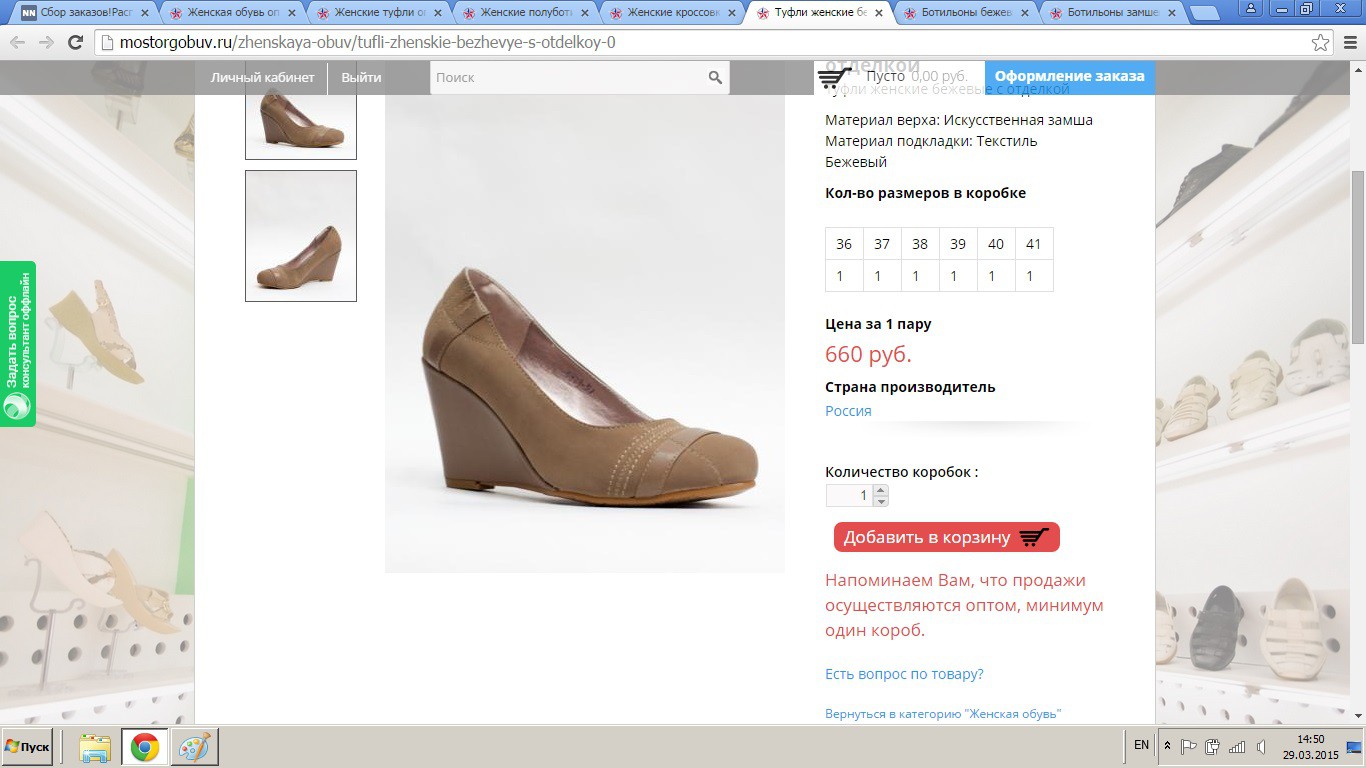Switch to the 'Ботильоны замшев' tab
Viewport: 1366px width, 768px height.
point(1112,13)
